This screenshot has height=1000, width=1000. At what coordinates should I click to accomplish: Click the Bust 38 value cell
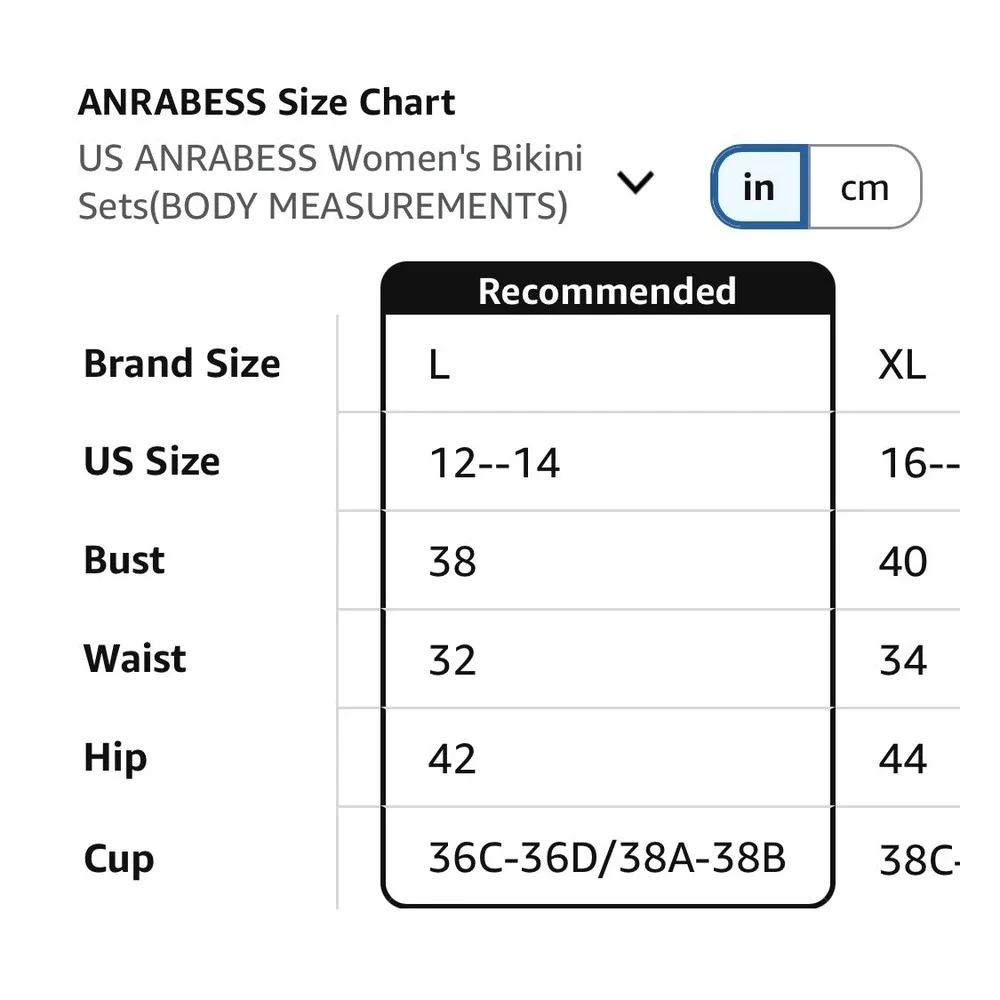pyautogui.click(x=607, y=561)
